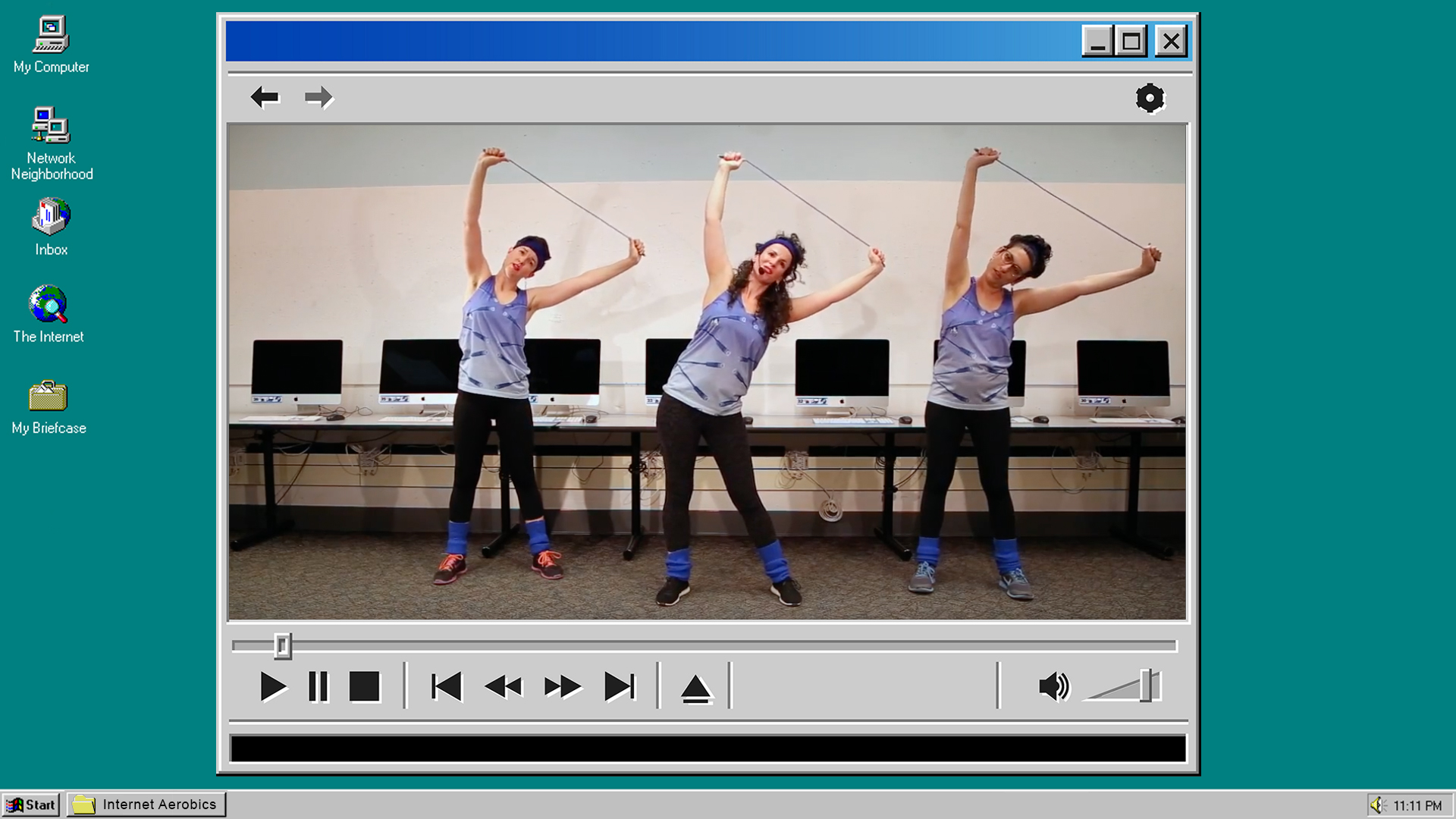Skip to next track
1456x819 pixels.
click(620, 687)
